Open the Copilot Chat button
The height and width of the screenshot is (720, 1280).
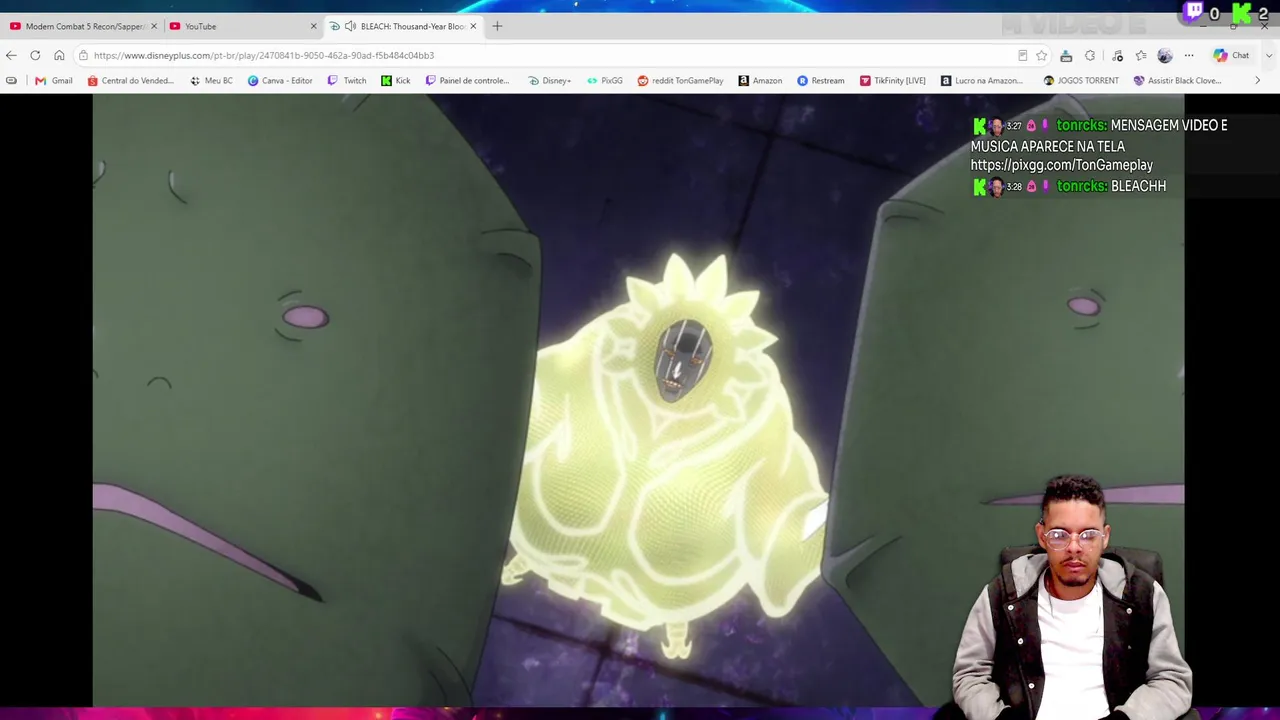1231,55
